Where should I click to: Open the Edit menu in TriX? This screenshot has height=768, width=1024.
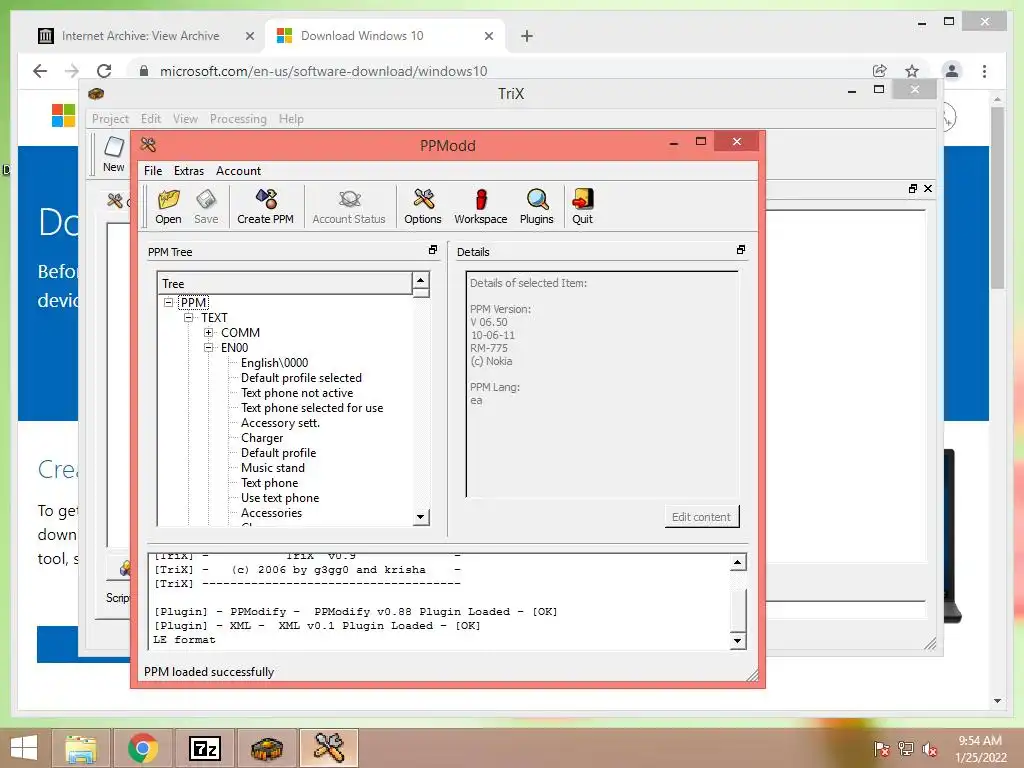(151, 119)
